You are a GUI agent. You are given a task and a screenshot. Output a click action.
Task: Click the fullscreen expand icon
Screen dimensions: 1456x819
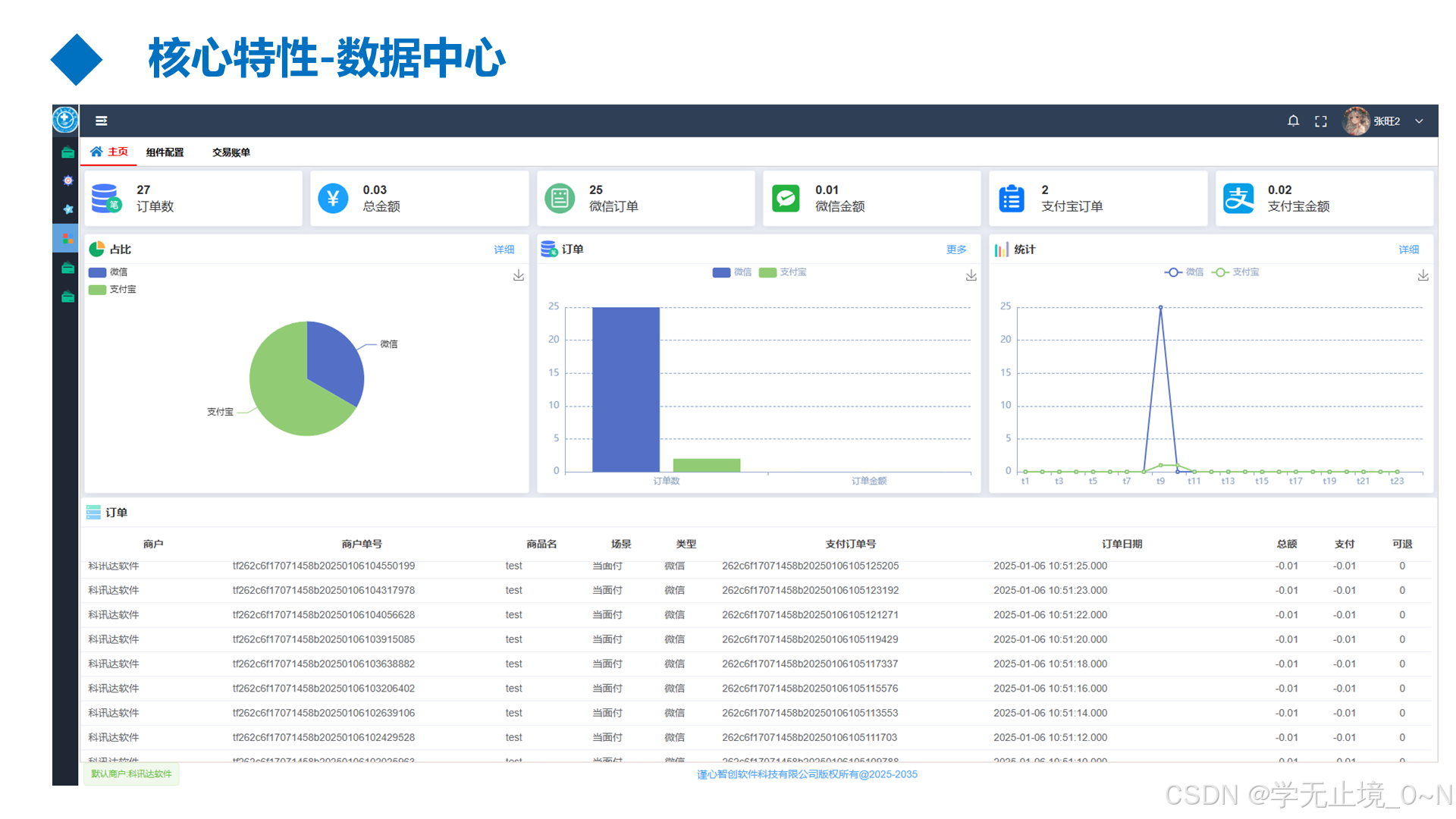coord(1321,121)
